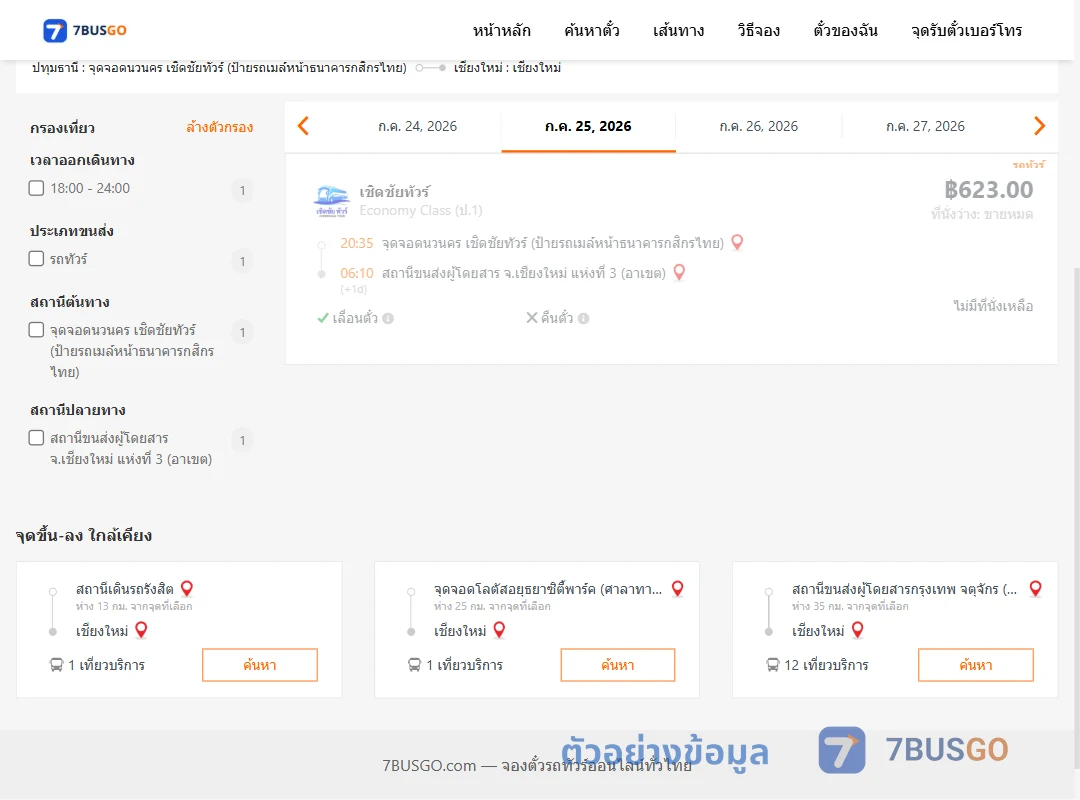Open map pin for 20:35 departure stop
Screen dimensions: 1080x800
tap(737, 243)
